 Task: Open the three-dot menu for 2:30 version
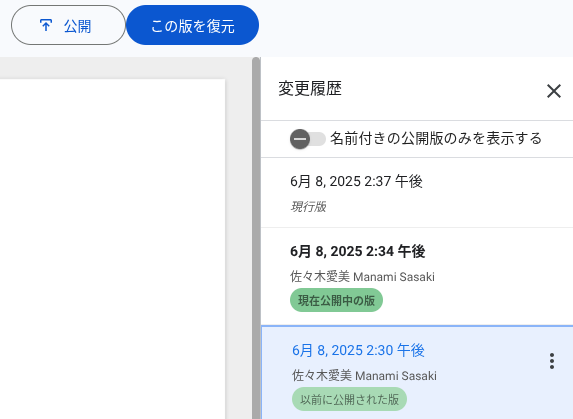click(x=552, y=361)
